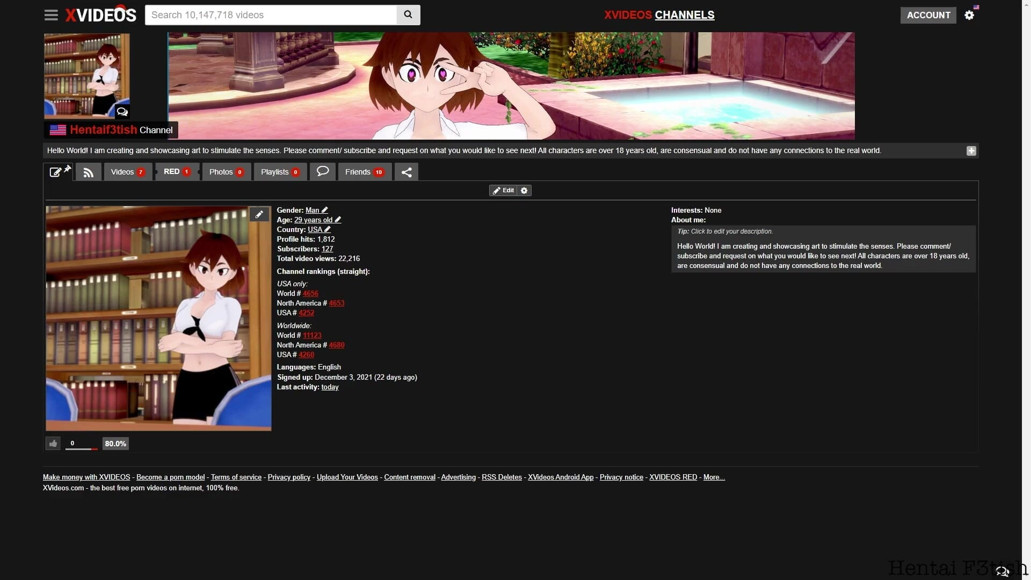Click the pencil icon on profile picture
Image resolution: width=1031 pixels, height=580 pixels.
point(259,214)
